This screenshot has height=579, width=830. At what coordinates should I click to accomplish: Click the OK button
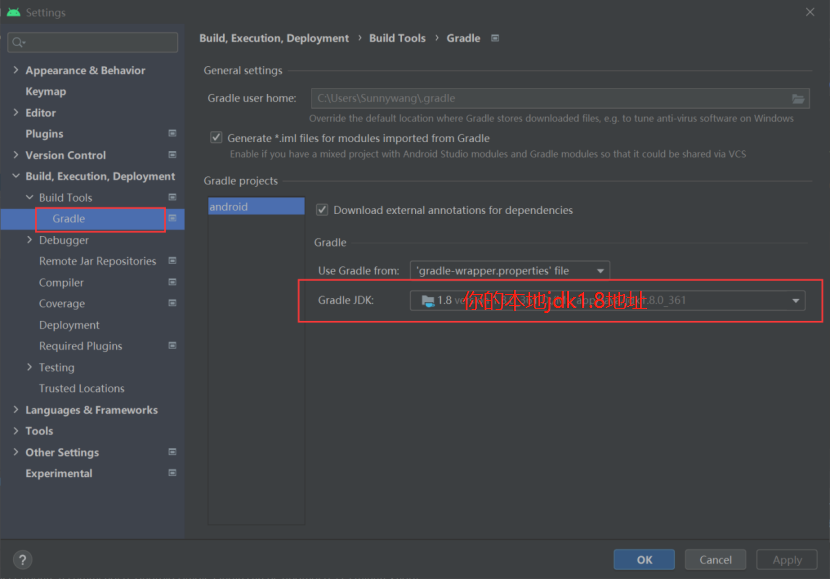tap(644, 559)
